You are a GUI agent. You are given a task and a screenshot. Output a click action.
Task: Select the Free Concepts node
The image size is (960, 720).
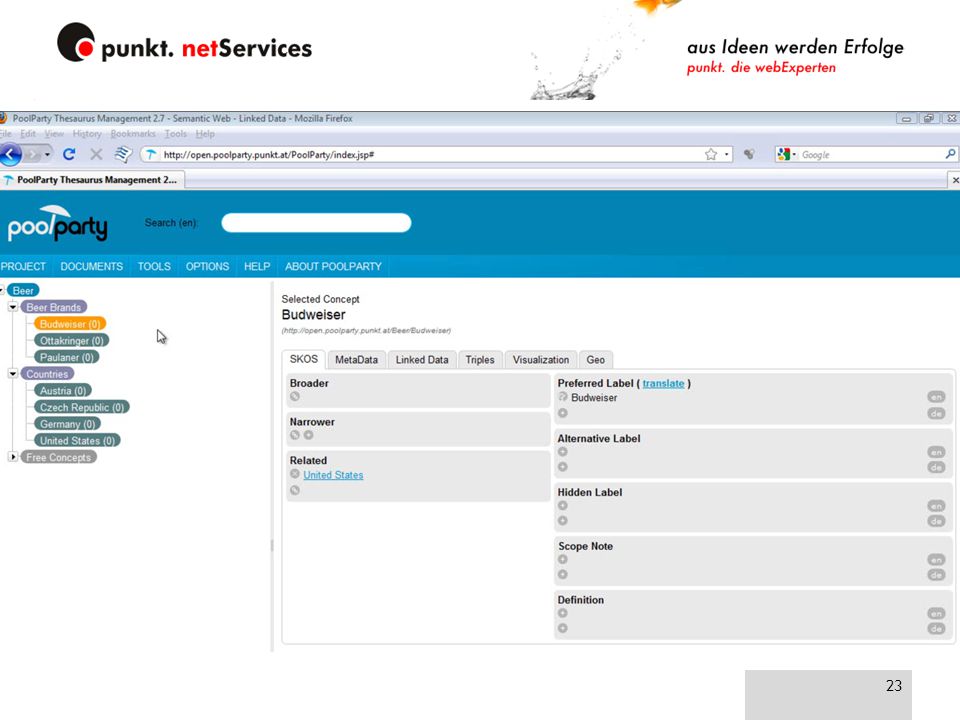tap(58, 457)
